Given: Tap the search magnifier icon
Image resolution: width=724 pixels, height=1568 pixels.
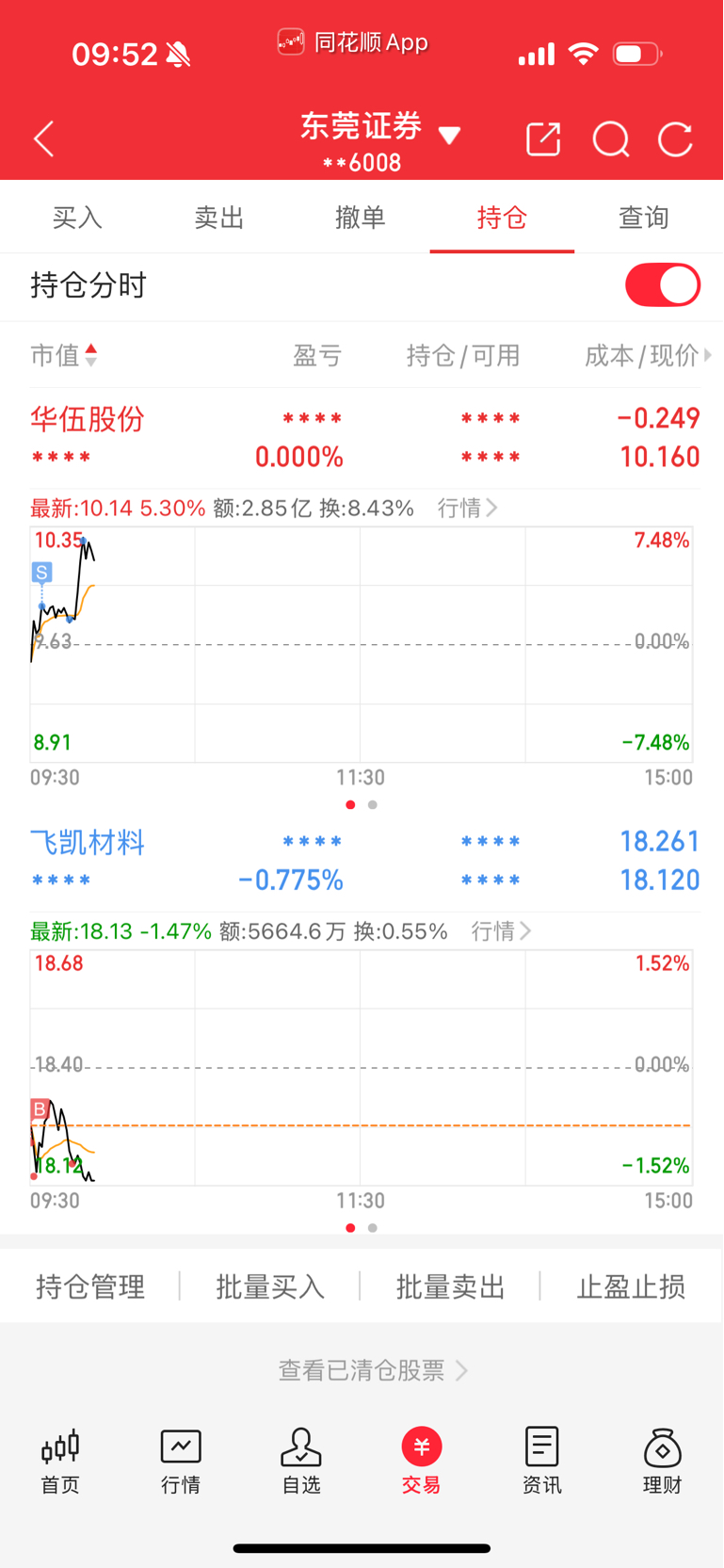Looking at the screenshot, I should (x=611, y=140).
